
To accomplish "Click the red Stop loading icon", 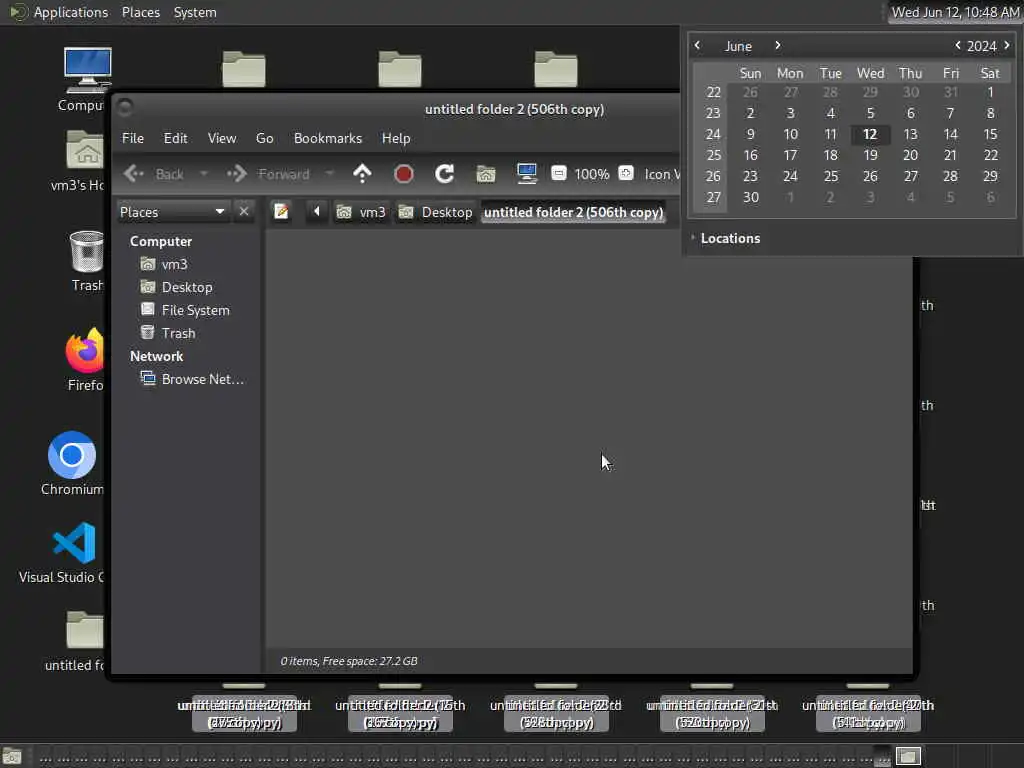I will (x=404, y=174).
